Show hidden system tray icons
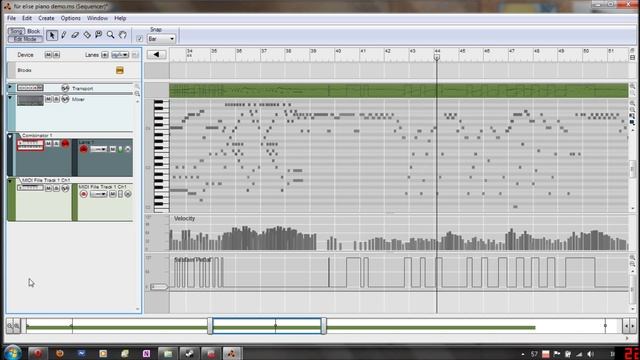The height and width of the screenshot is (360, 640). click(x=523, y=354)
